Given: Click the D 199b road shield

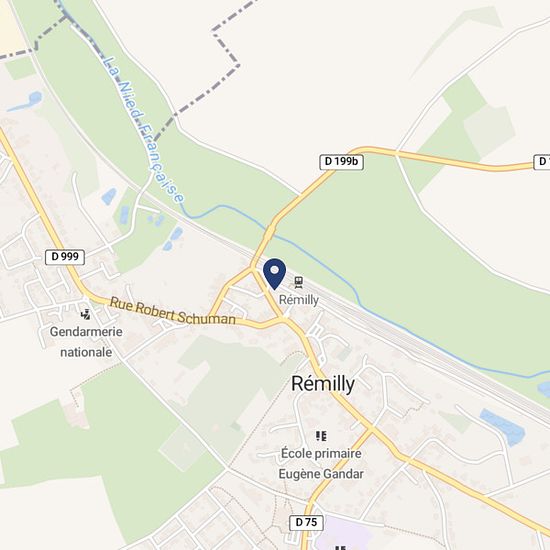Looking at the screenshot, I should tap(341, 162).
